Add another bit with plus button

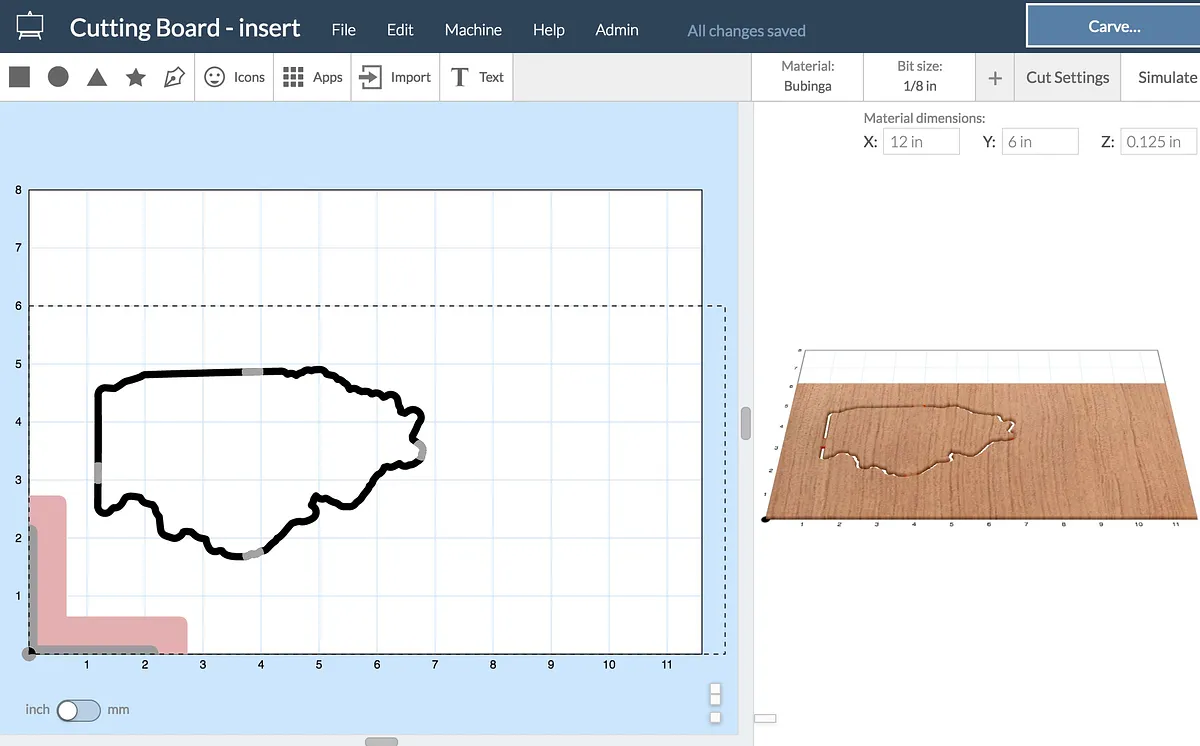[x=995, y=78]
